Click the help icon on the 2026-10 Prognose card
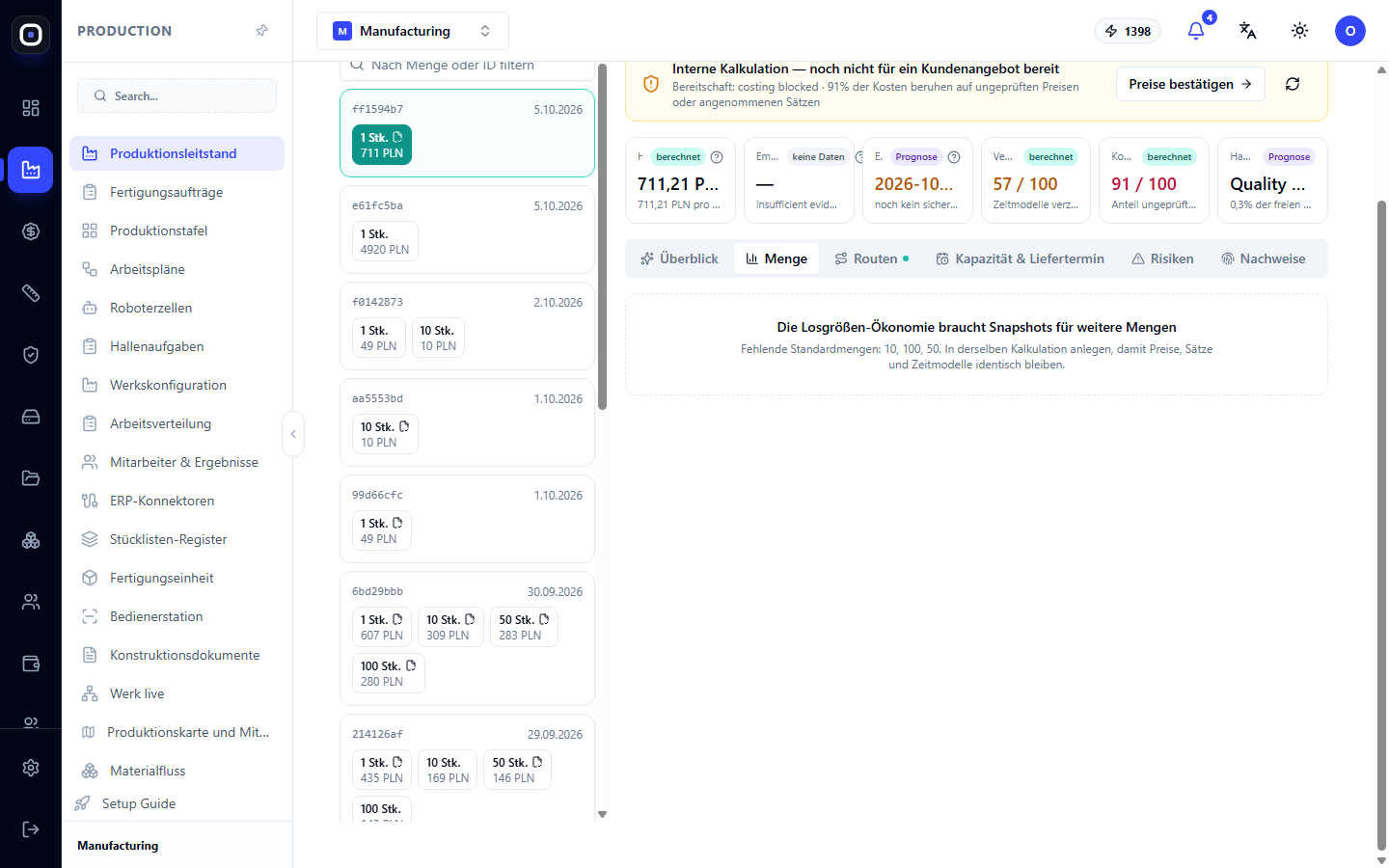Image resolution: width=1389 pixels, height=868 pixels. tap(954, 157)
